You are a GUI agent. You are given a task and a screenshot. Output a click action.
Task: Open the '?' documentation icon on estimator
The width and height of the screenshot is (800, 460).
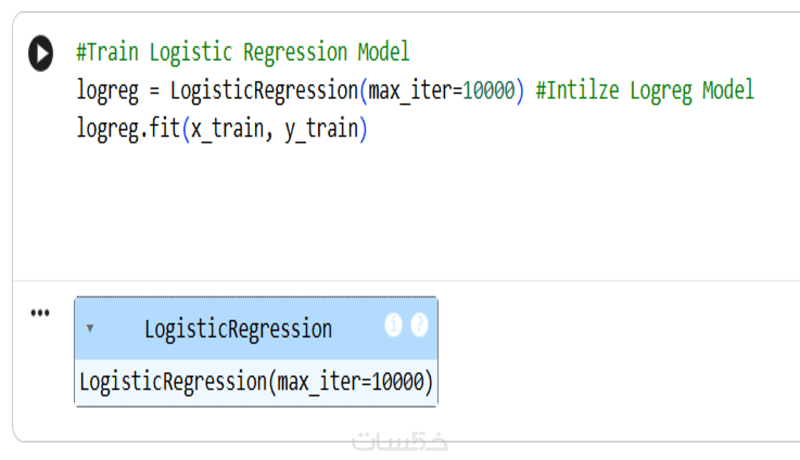coord(419,325)
